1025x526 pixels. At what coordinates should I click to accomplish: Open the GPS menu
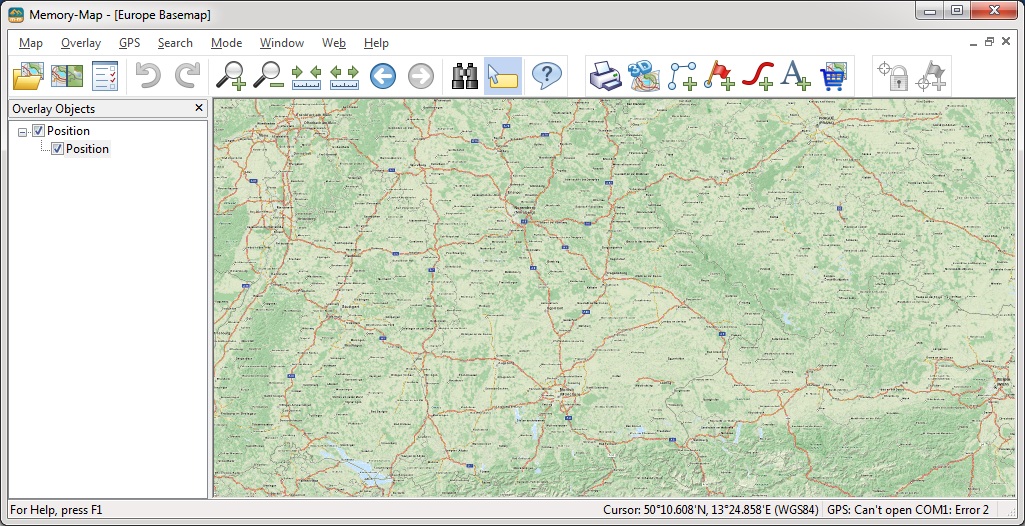point(129,43)
